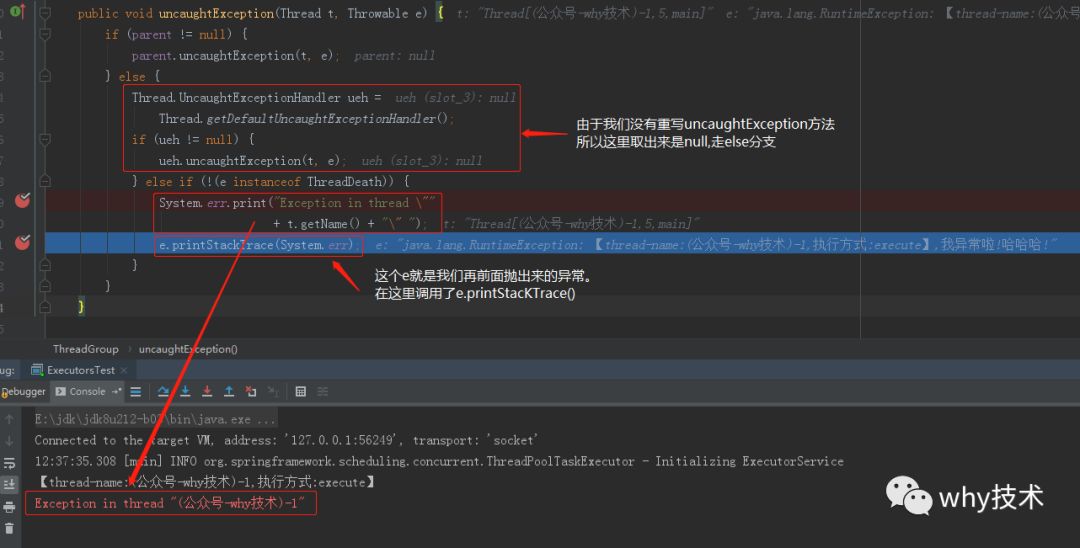Click the Step Over debugger icon
The height and width of the screenshot is (548, 1080).
click(163, 392)
